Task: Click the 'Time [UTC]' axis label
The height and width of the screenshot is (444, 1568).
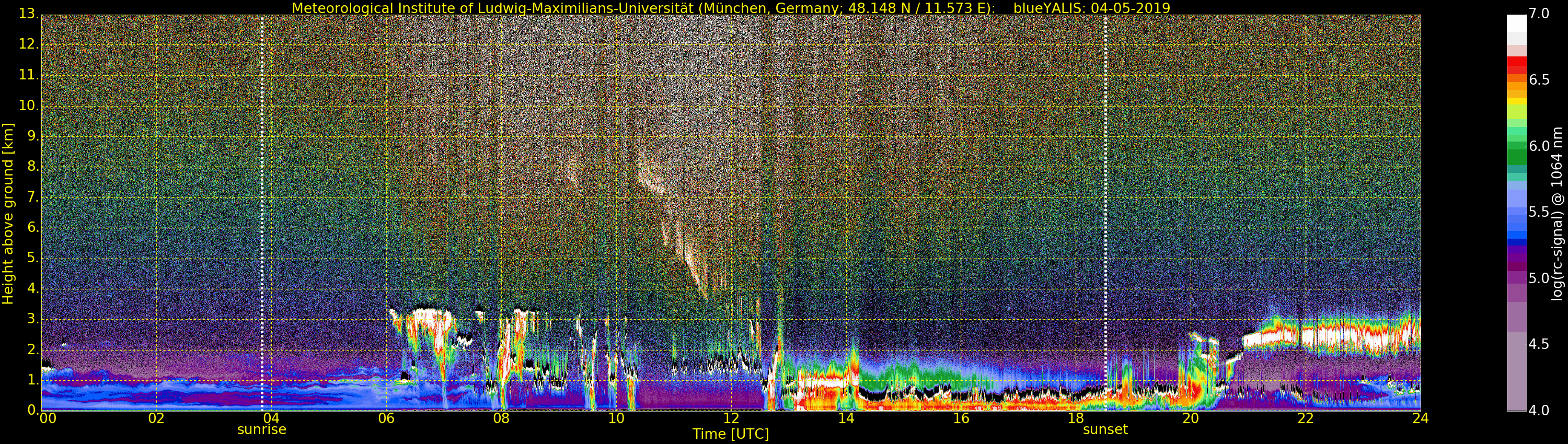Action: coord(731,434)
